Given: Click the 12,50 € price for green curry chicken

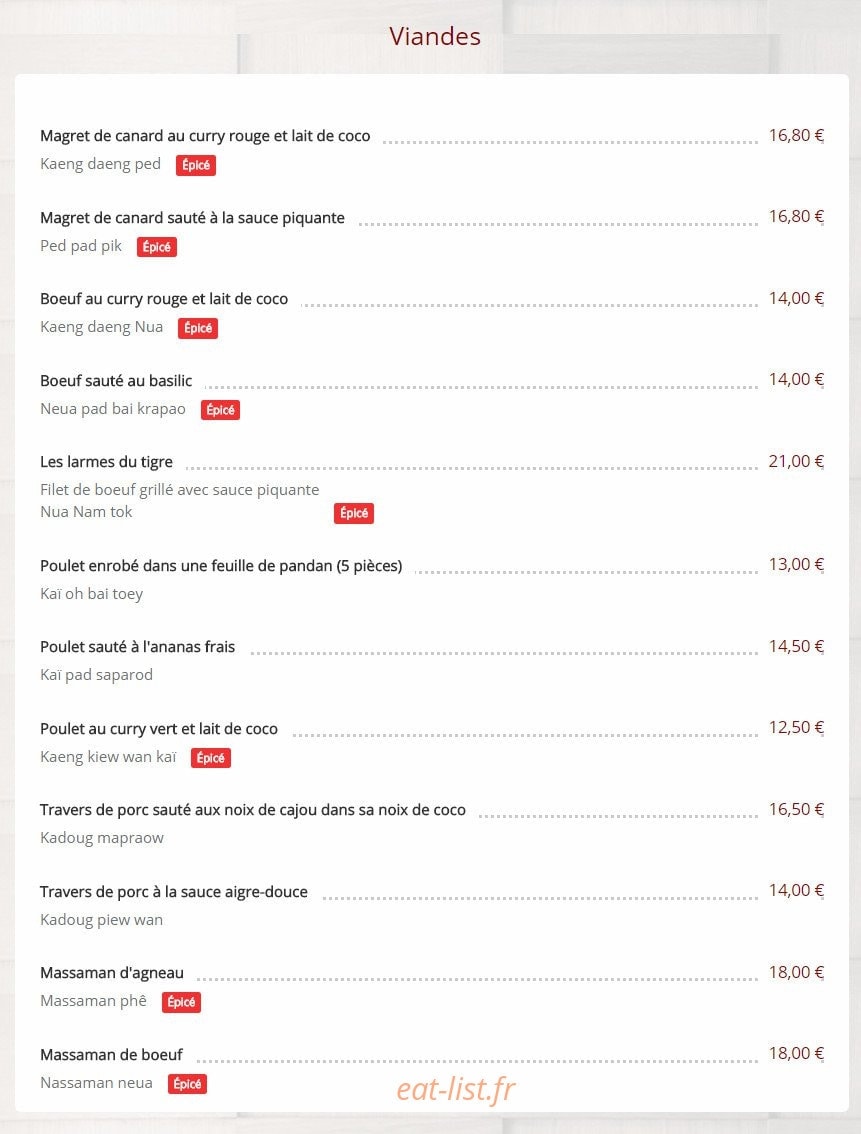Looking at the screenshot, I should (796, 728).
